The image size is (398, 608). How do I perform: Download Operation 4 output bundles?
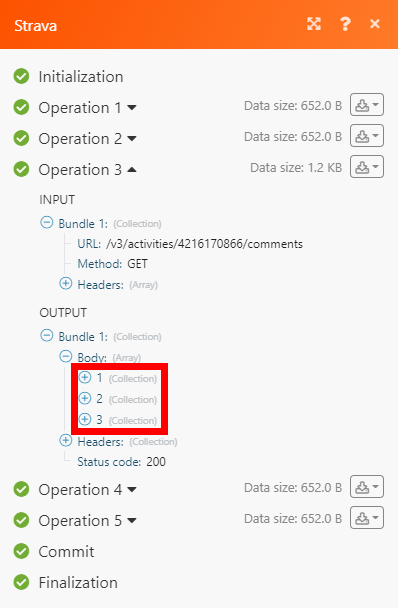[367, 487]
